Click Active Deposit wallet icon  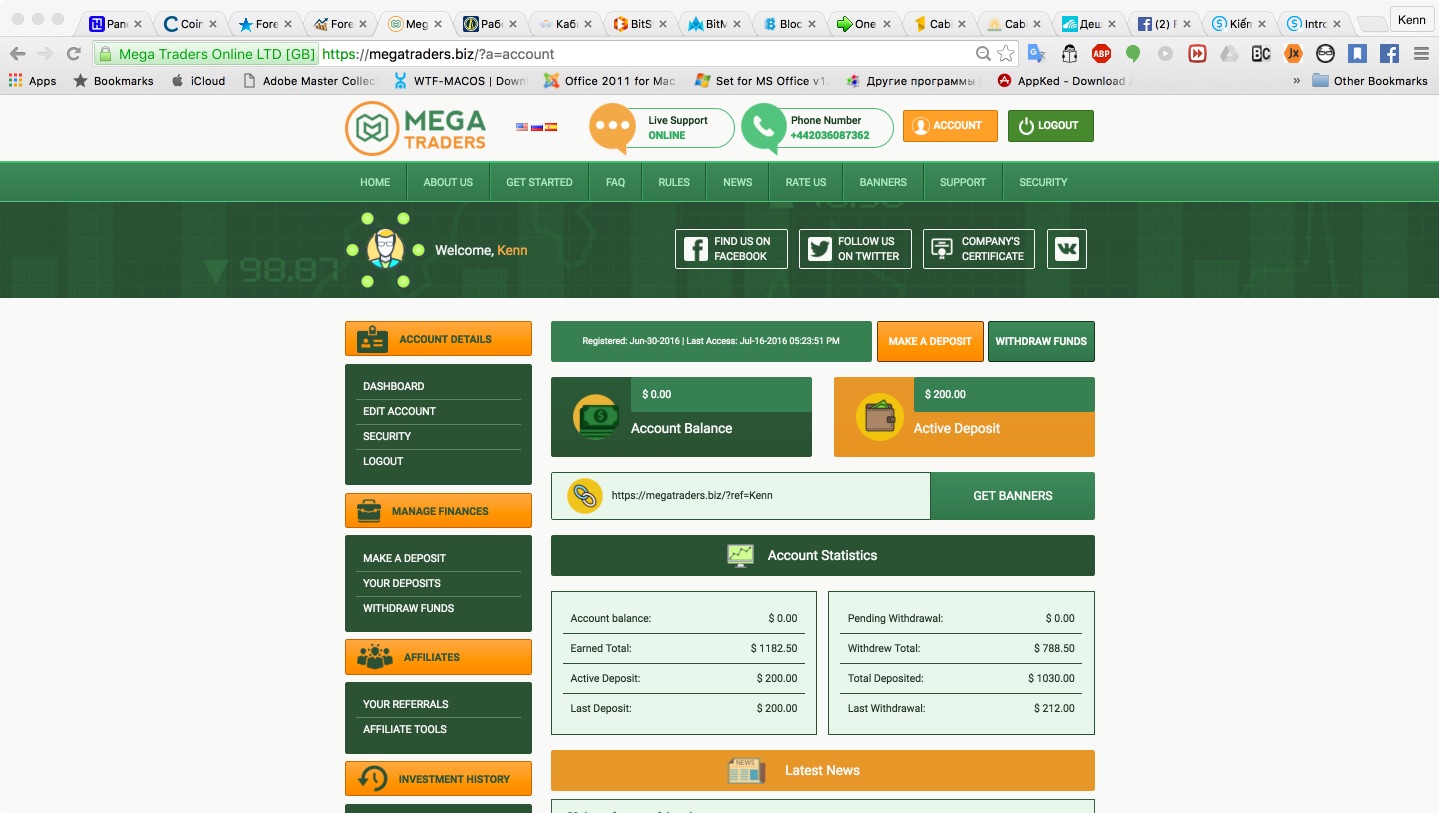[x=880, y=417]
